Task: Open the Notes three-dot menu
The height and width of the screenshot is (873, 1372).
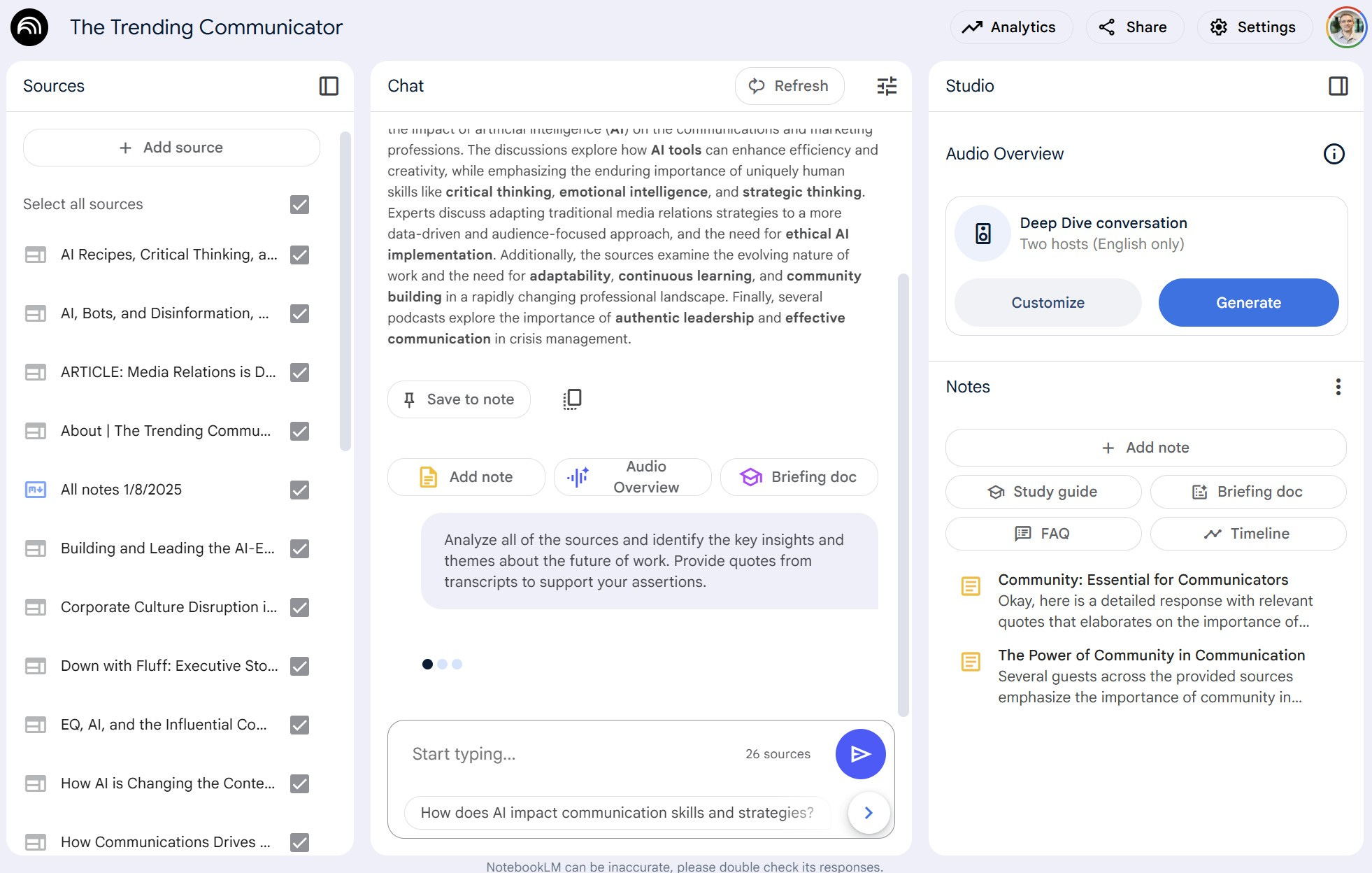Action: point(1338,387)
